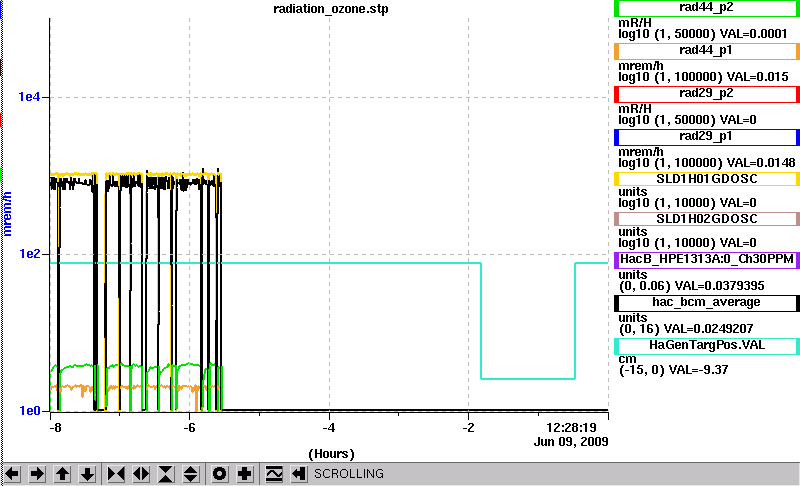Click the radiation_ozone.stp graph title
Image resolution: width=800 pixels, height=486 pixels.
331,9
